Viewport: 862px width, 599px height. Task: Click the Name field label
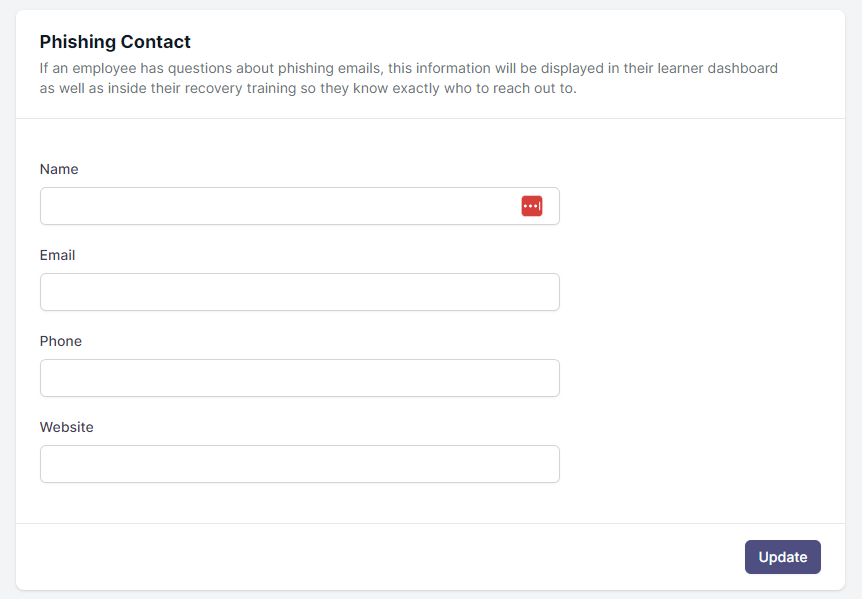point(59,169)
